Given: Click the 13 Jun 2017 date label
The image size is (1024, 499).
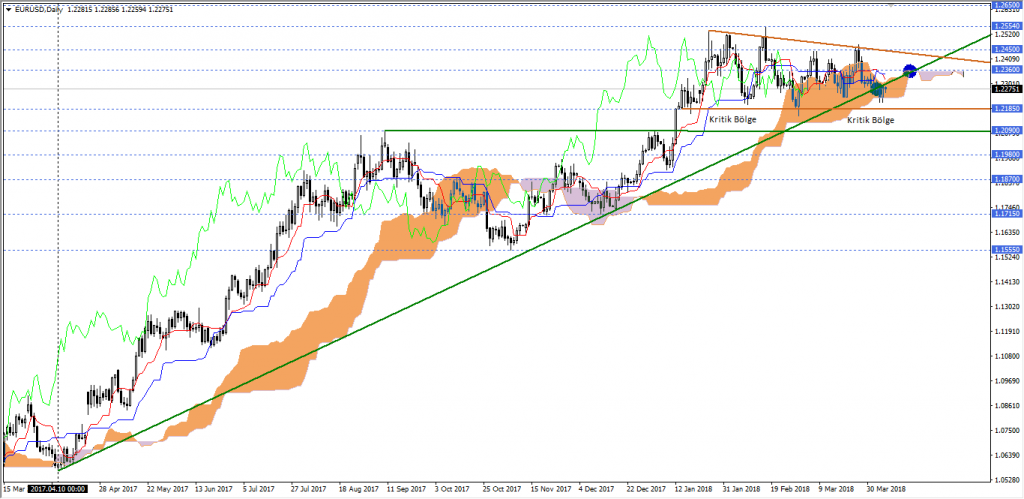Looking at the screenshot, I should click(x=214, y=489).
